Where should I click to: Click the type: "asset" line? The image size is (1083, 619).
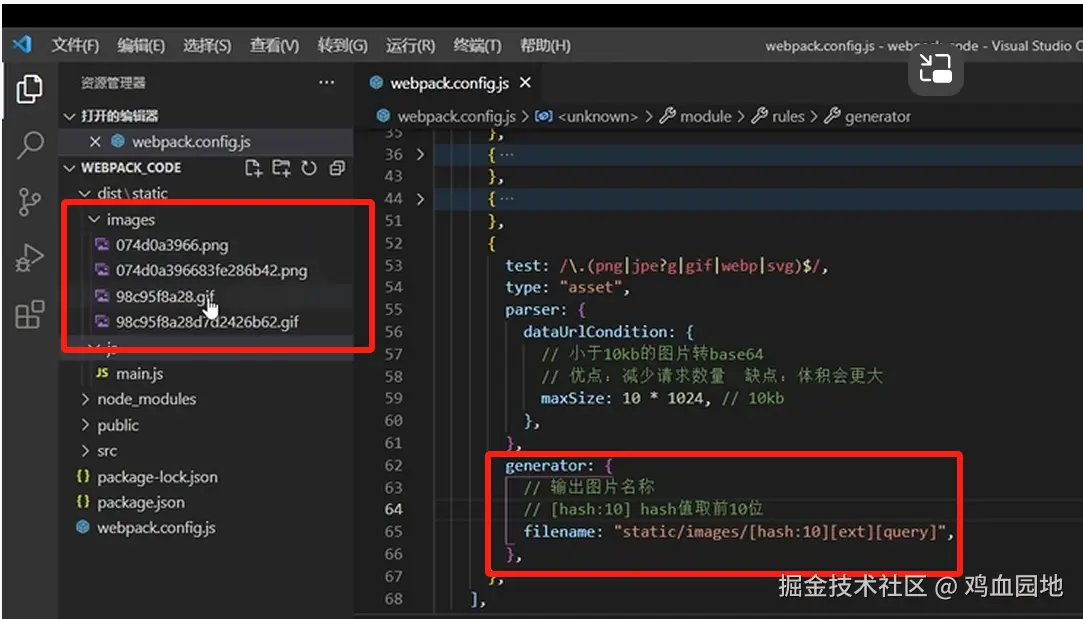(567, 287)
